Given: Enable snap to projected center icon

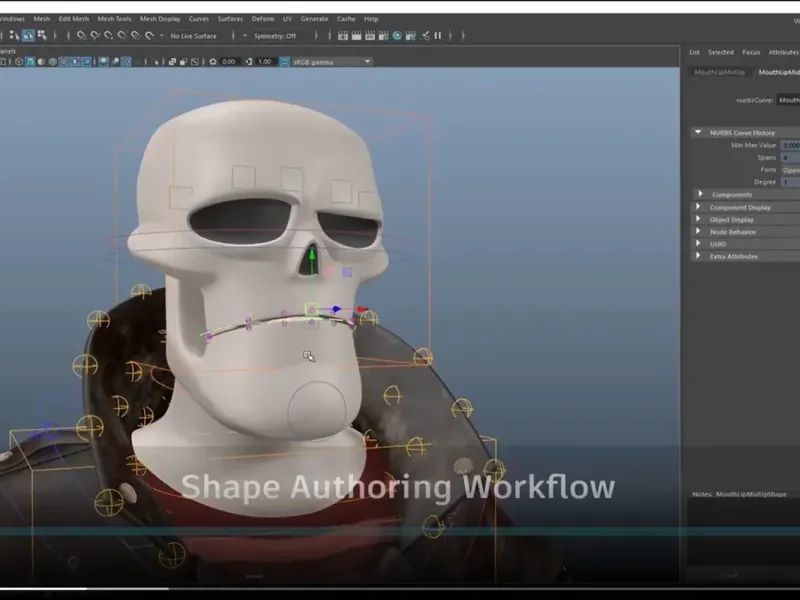Looking at the screenshot, I should pos(121,35).
